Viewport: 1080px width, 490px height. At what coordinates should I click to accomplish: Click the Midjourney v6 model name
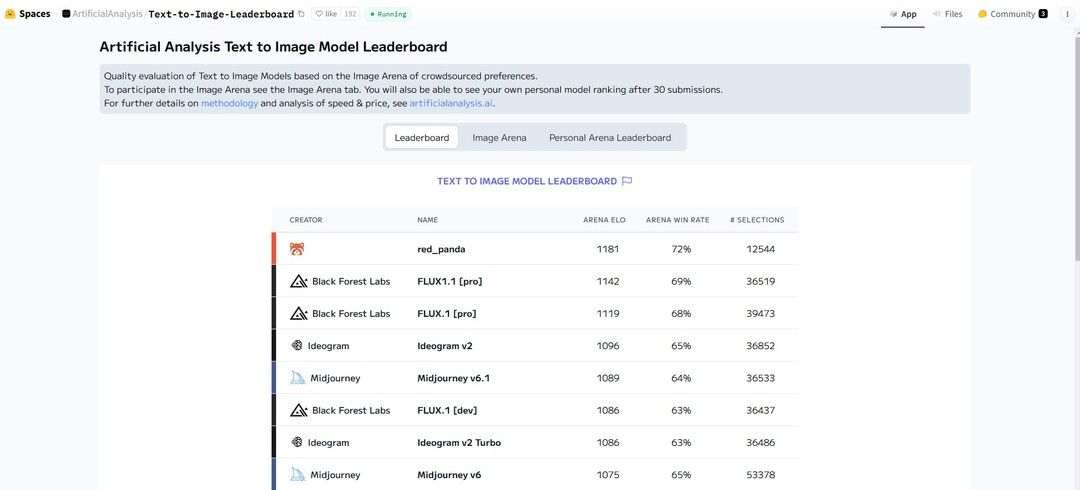449,475
